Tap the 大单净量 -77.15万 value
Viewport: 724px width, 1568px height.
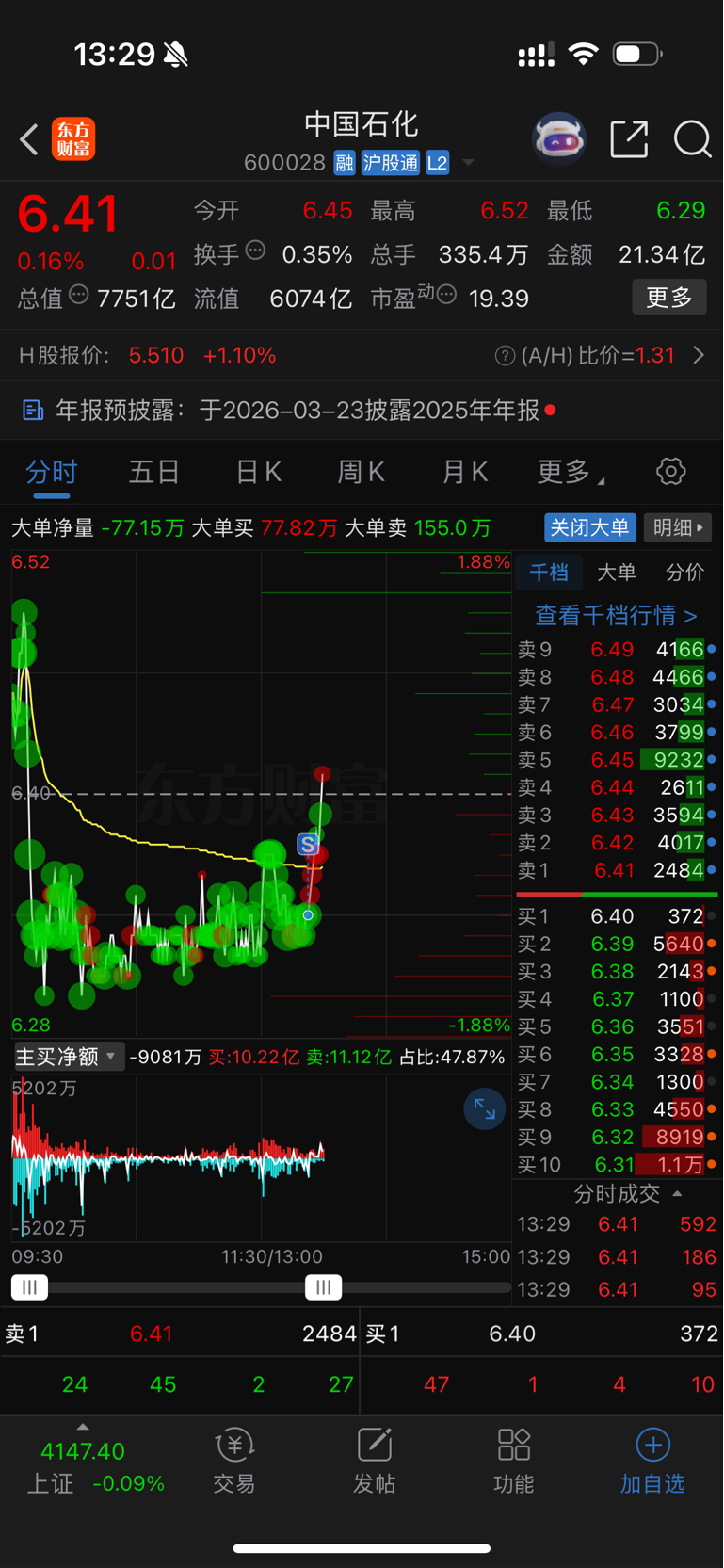[x=143, y=527]
